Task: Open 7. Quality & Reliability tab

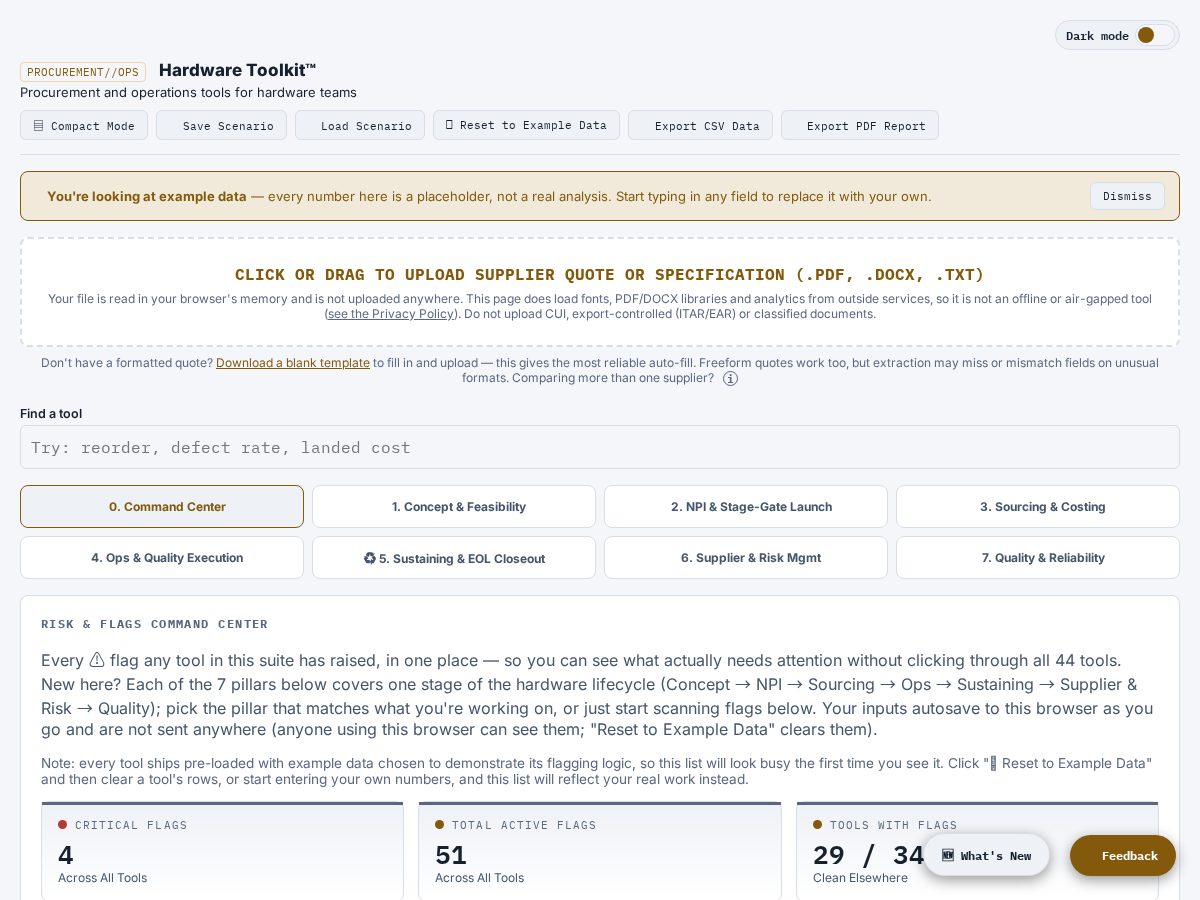Action: pyautogui.click(x=1038, y=558)
